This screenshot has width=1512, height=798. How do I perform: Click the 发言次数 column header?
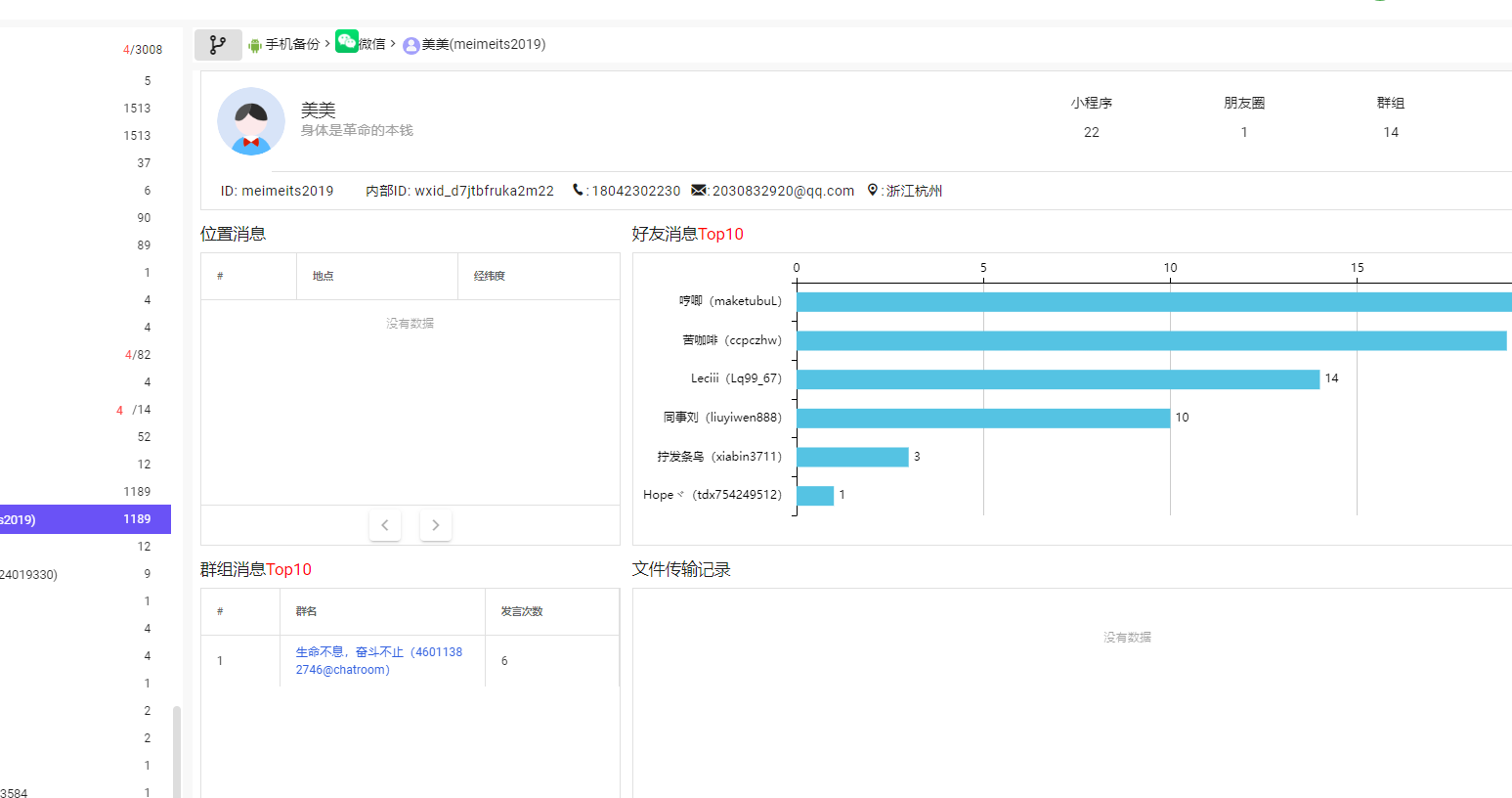click(552, 611)
